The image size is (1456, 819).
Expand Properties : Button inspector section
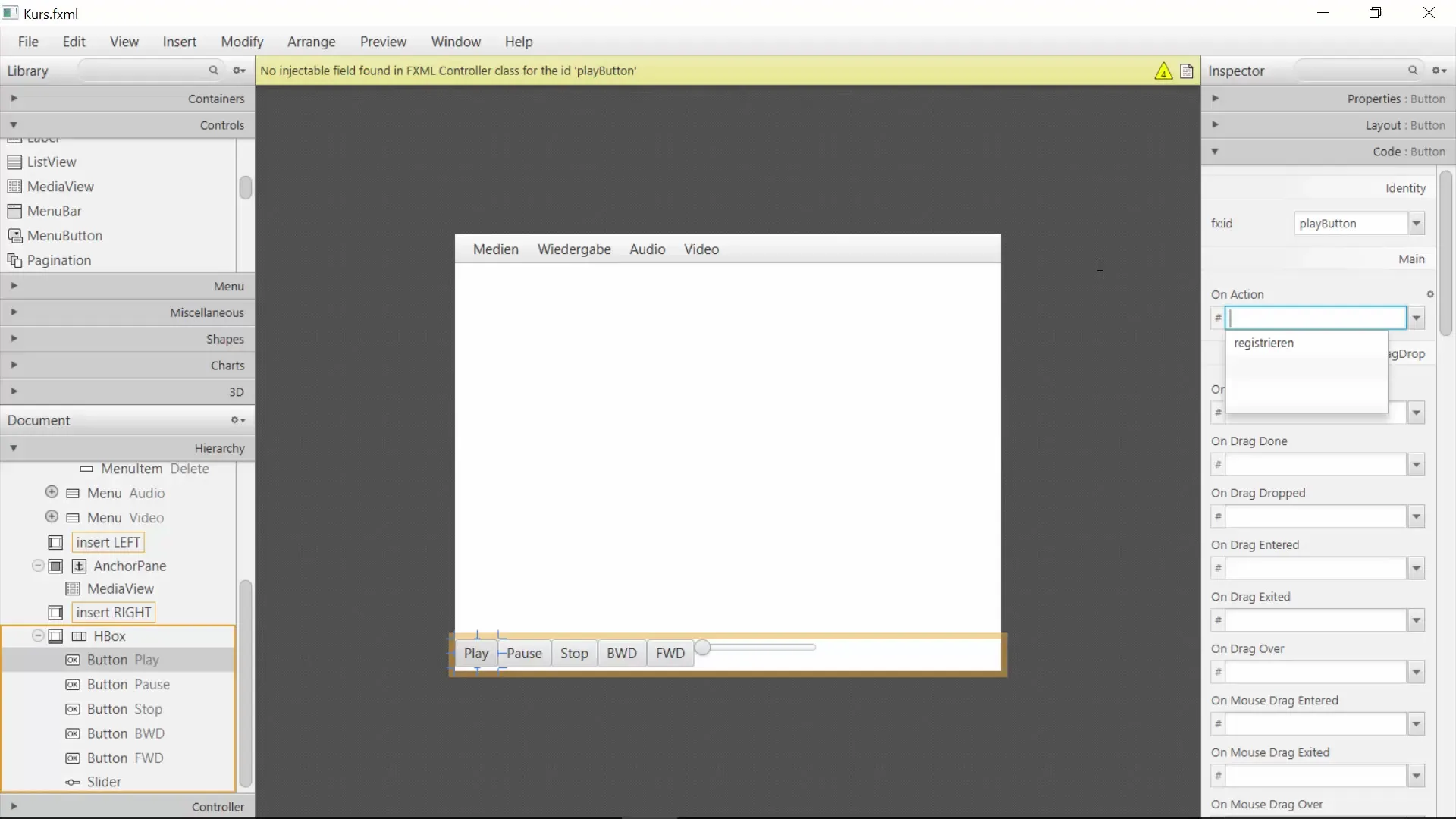(x=1215, y=99)
